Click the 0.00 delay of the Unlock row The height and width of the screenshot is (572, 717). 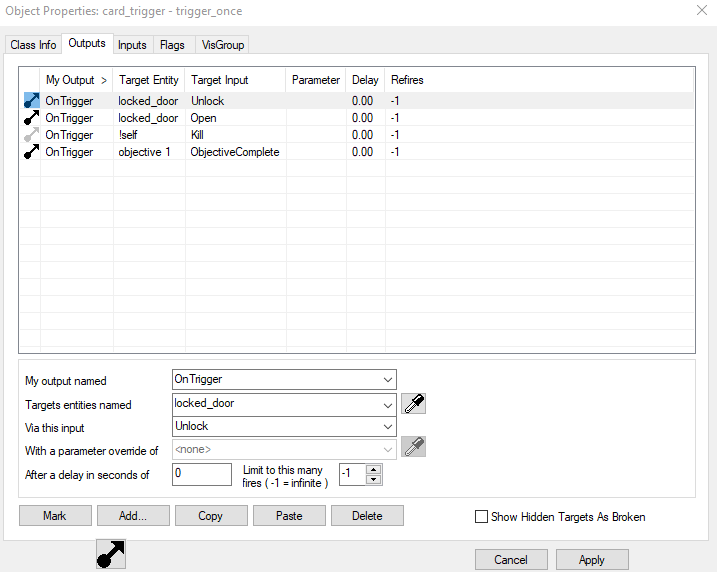click(x=362, y=101)
